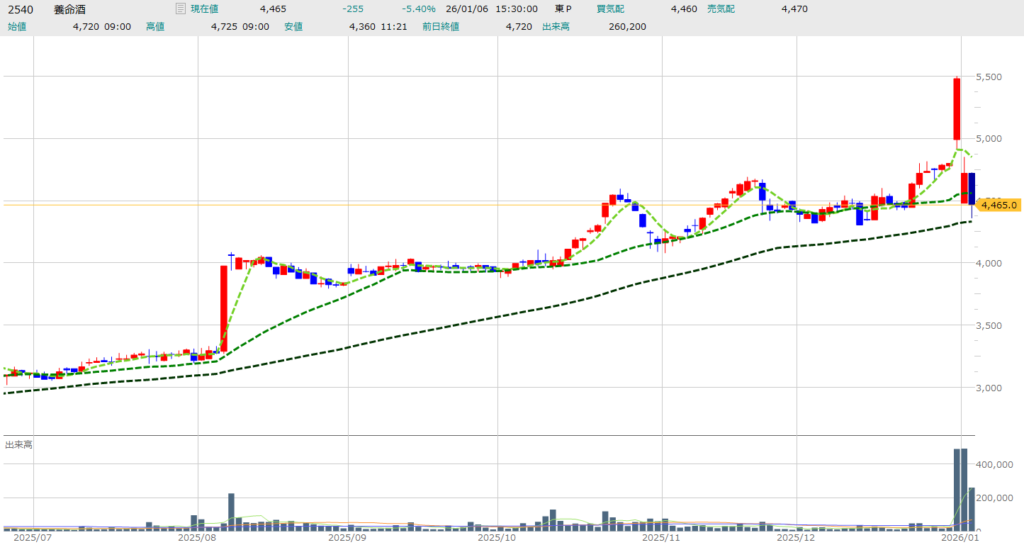Click the stock name 養命酒
The image size is (1024, 545).
click(x=68, y=9)
